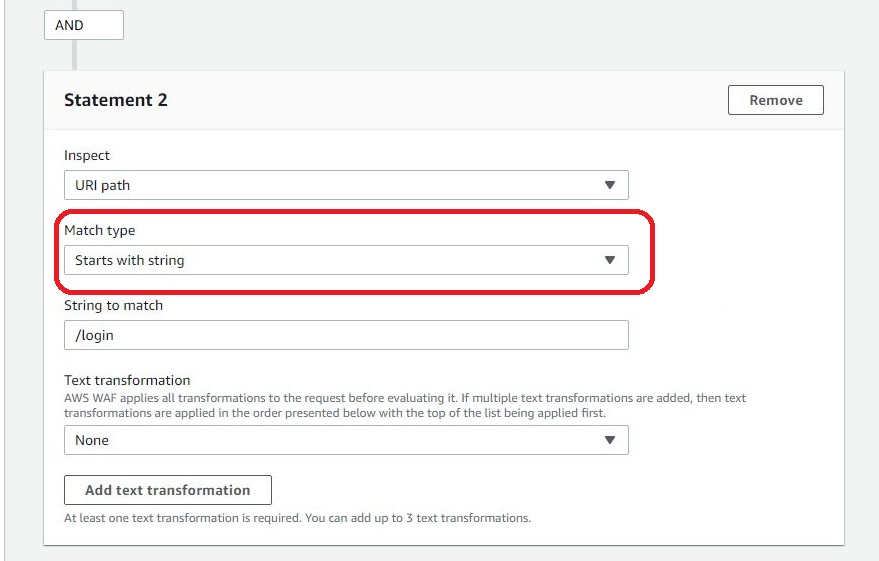The width and height of the screenshot is (879, 561).
Task: Click the vertical connector line below AND
Action: pos(74,55)
